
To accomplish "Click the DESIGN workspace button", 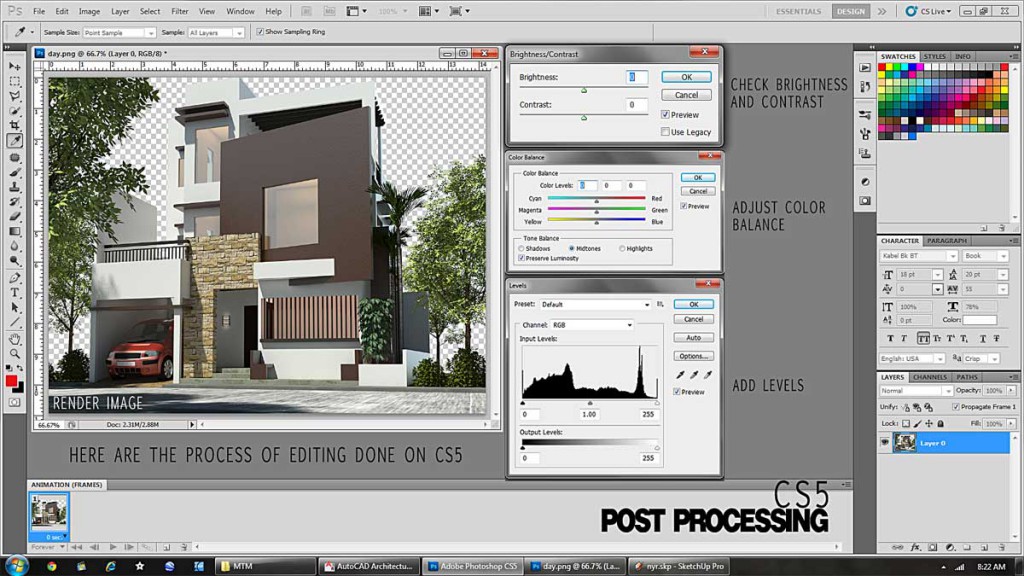I will (x=851, y=11).
